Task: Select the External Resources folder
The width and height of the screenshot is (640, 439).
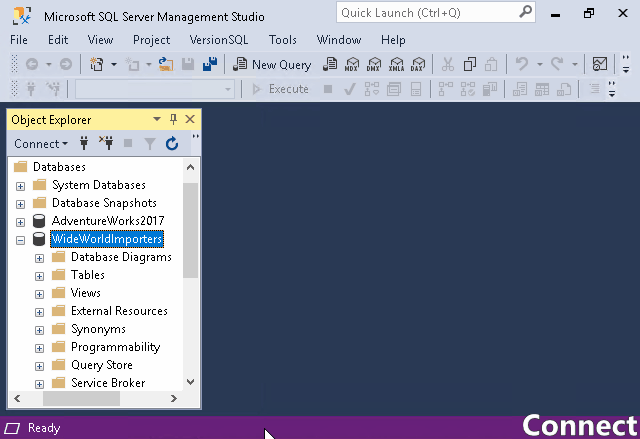Action: point(119,311)
